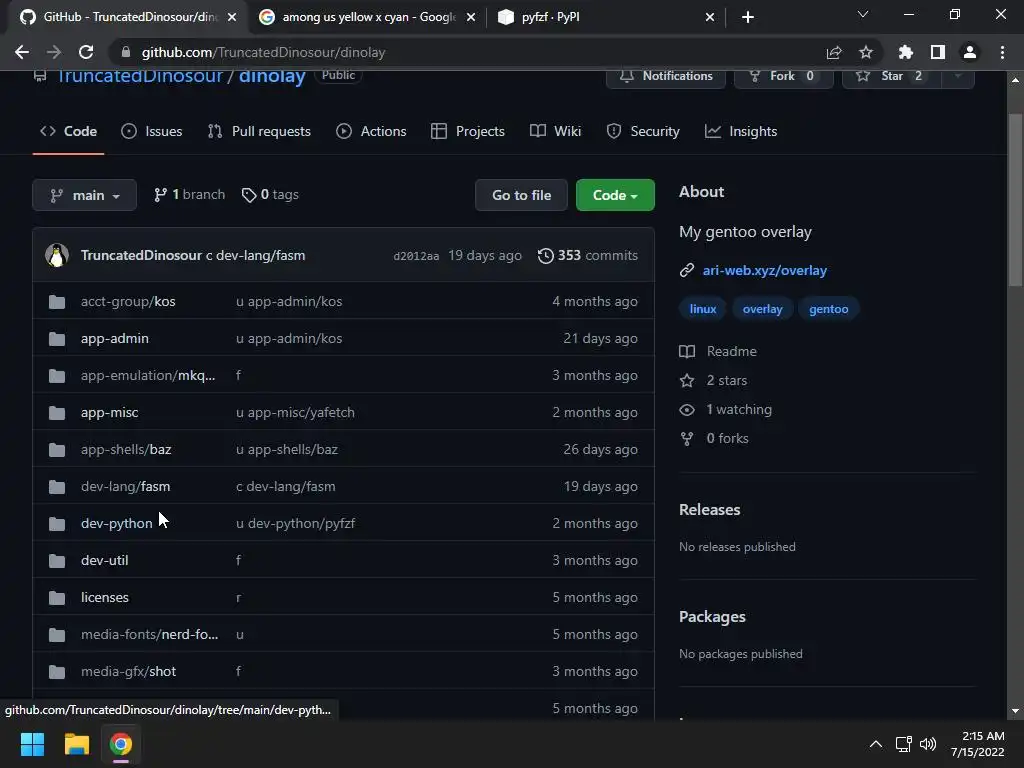The width and height of the screenshot is (1024, 768).
Task: Open the Chrome extensions puzzle icon
Action: (906, 52)
